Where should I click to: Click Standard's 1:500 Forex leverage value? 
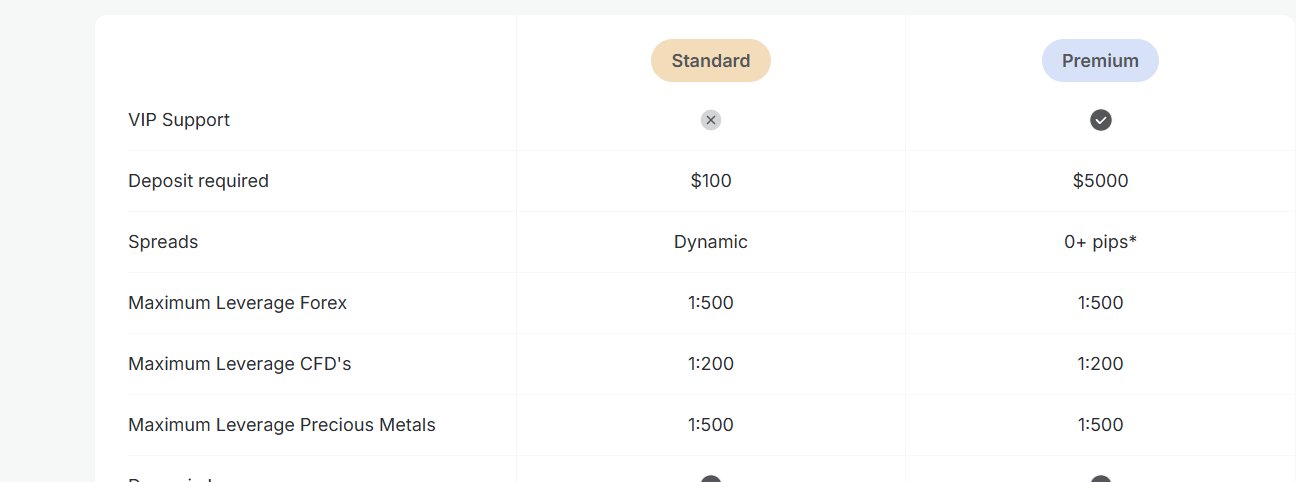coord(710,303)
